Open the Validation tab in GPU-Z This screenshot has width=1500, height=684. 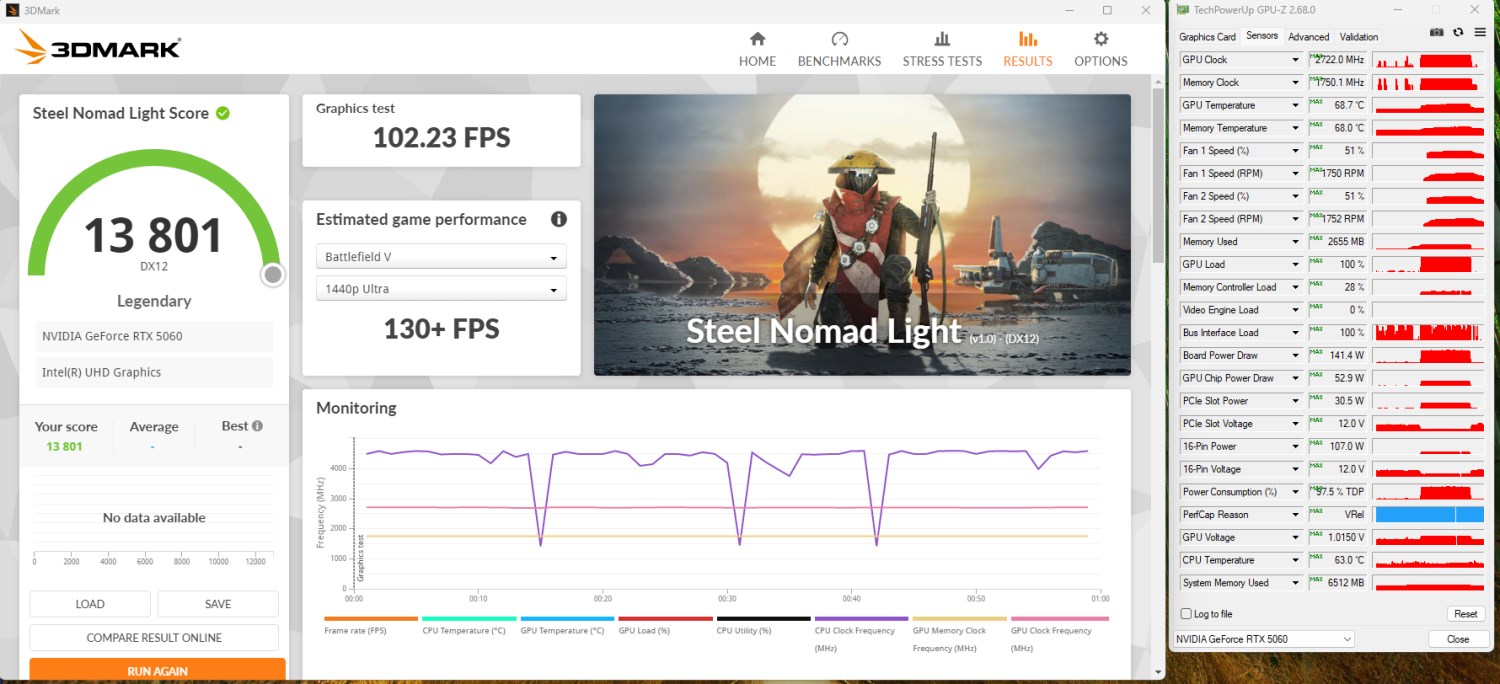1358,37
